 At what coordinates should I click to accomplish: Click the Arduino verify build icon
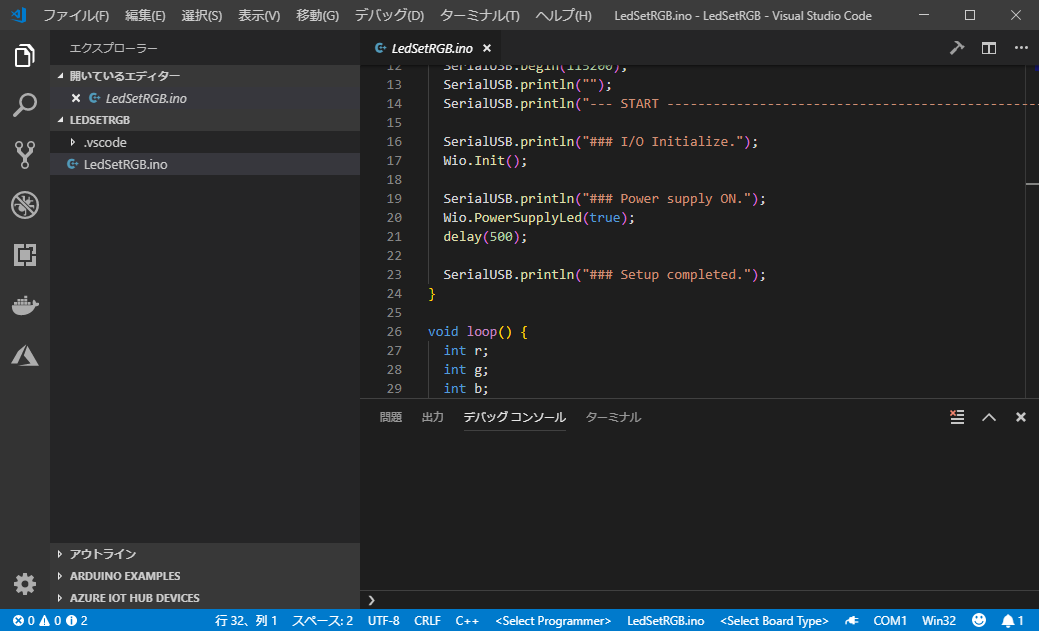click(x=956, y=48)
